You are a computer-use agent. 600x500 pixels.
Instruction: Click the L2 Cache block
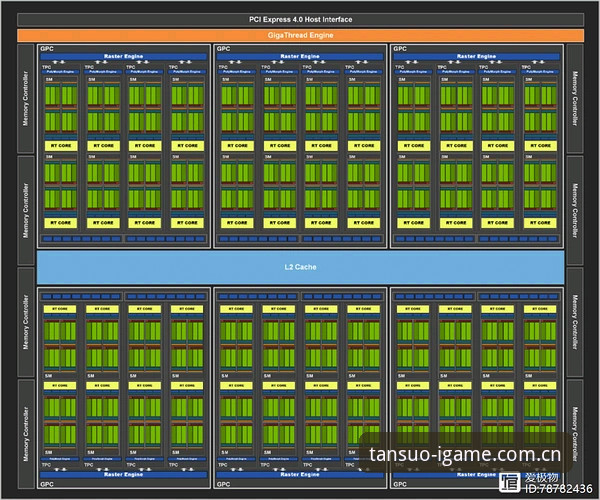click(x=300, y=267)
